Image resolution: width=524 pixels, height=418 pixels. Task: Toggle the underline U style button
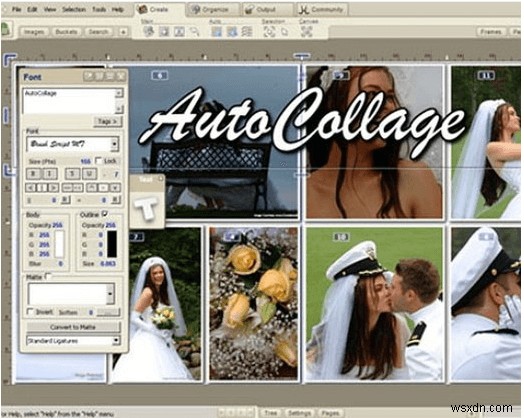89,174
